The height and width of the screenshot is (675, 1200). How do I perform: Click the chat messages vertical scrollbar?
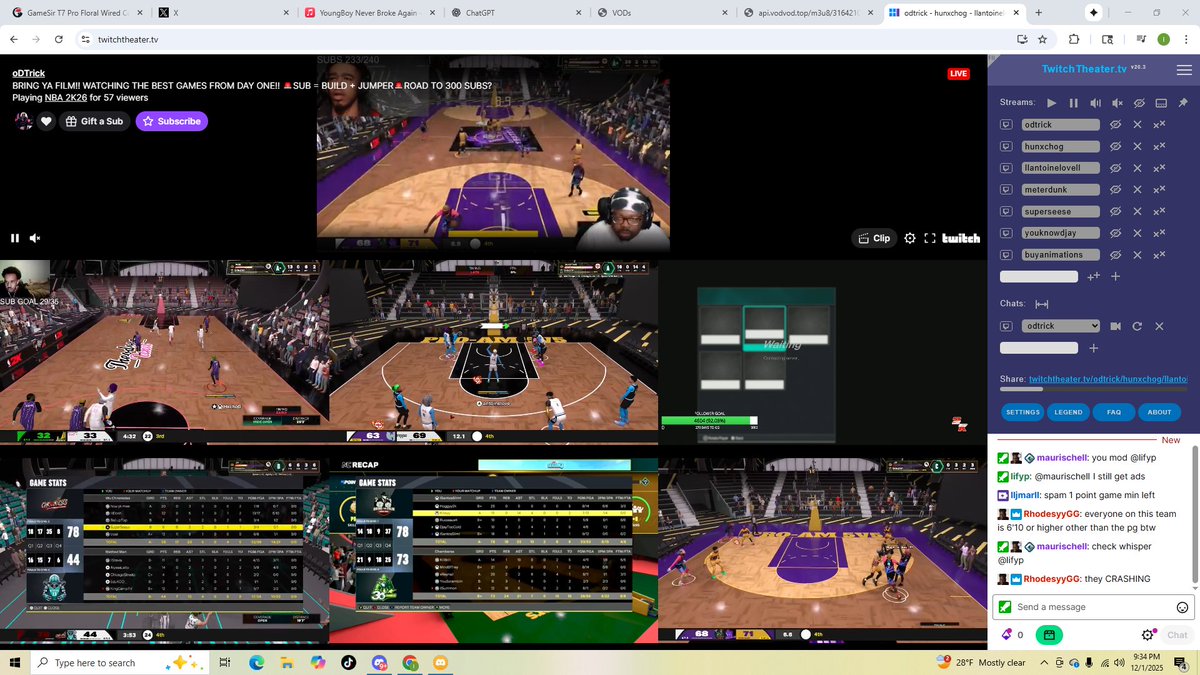(x=1194, y=513)
